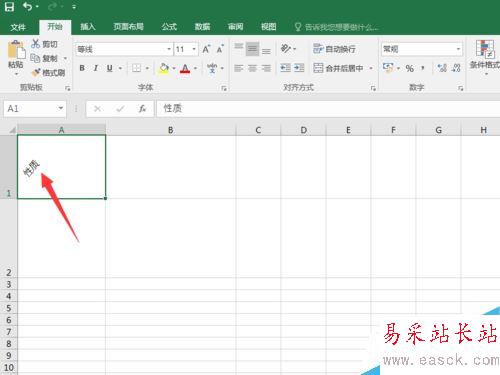Toggle bold formatting
This screenshot has width=500, height=375.
[x=82, y=68]
